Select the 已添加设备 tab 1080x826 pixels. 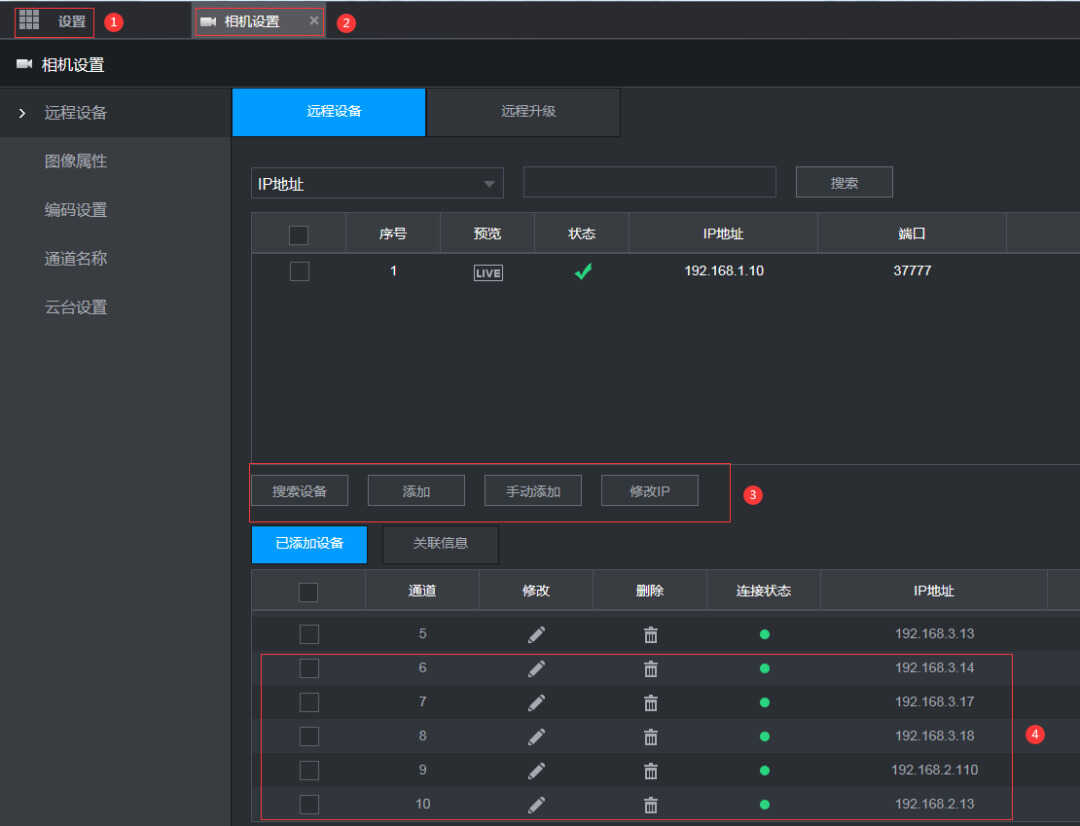point(309,544)
